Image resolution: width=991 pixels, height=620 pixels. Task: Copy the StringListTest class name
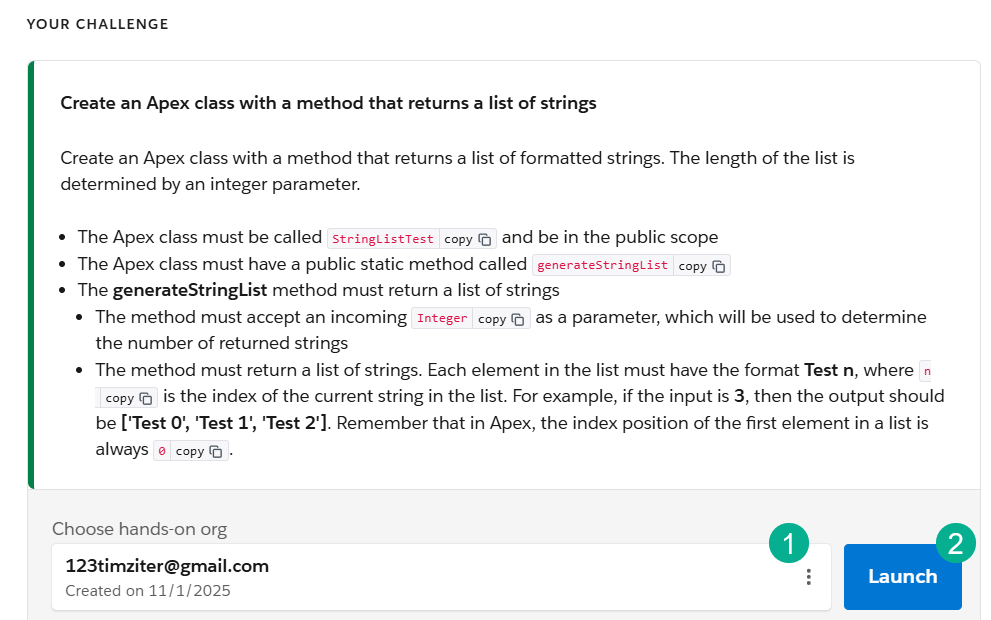coord(468,239)
